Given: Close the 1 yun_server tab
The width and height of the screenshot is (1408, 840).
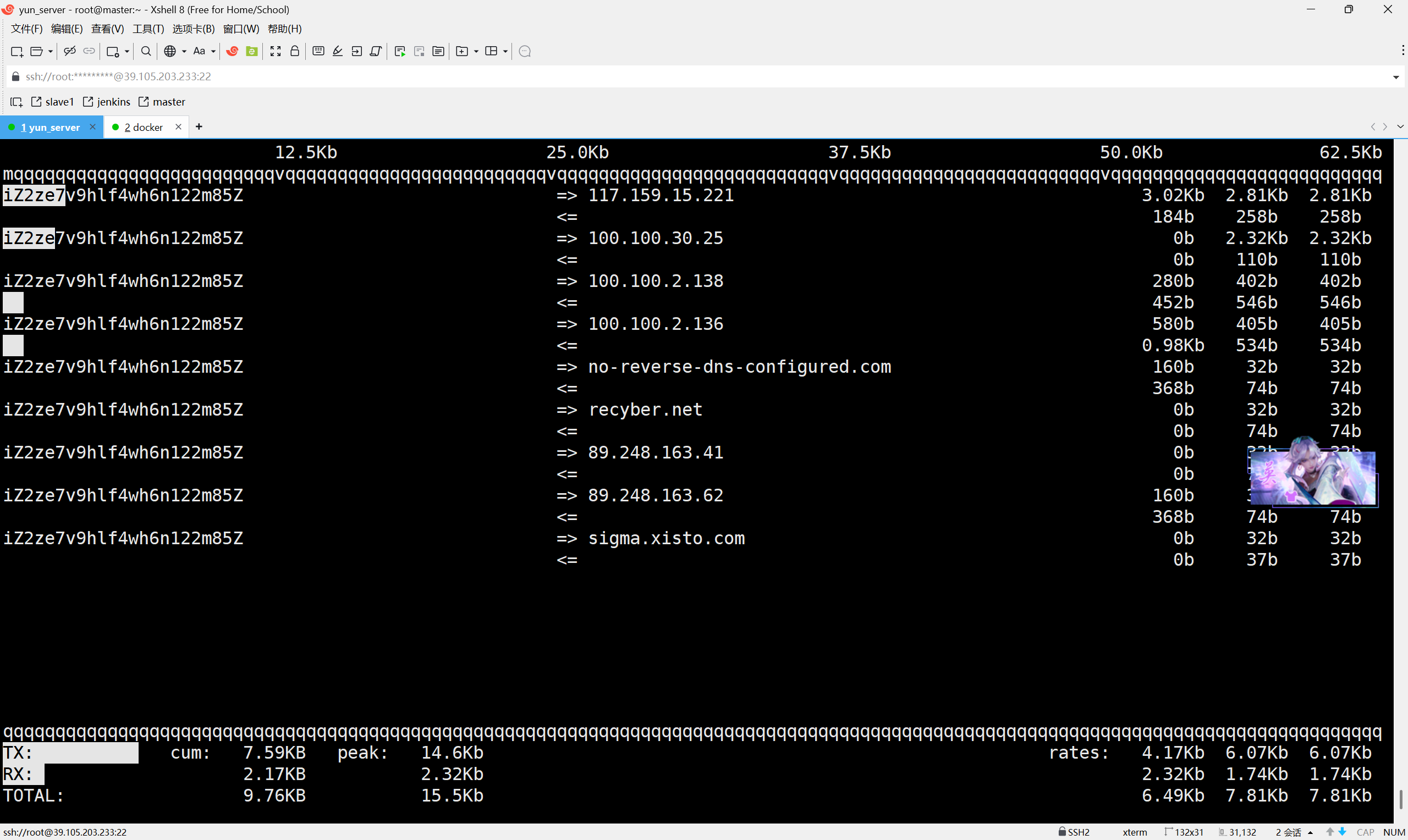Looking at the screenshot, I should tap(93, 127).
